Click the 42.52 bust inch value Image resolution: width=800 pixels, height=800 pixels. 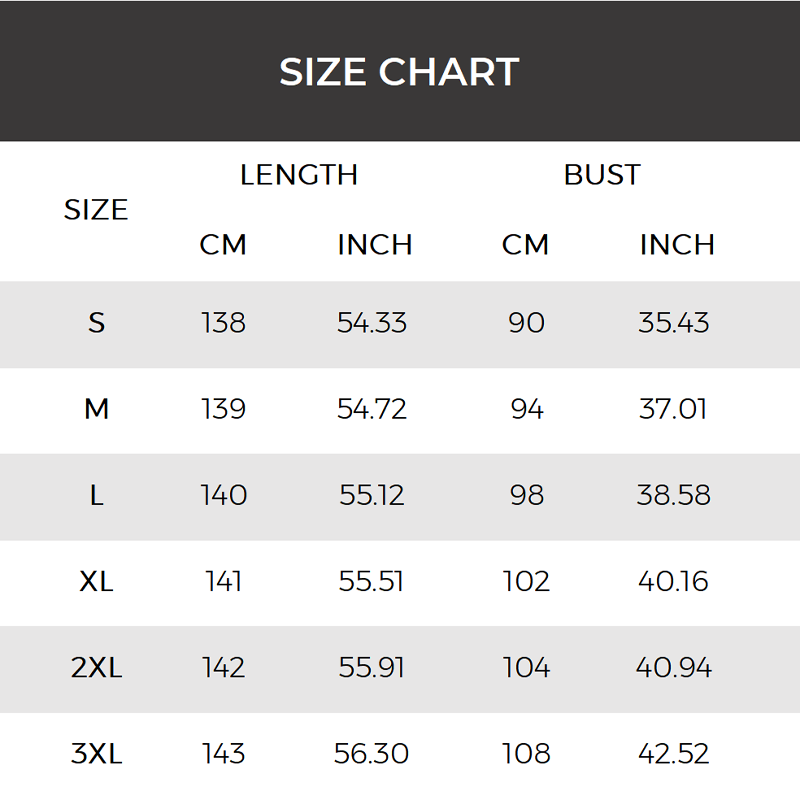674,753
